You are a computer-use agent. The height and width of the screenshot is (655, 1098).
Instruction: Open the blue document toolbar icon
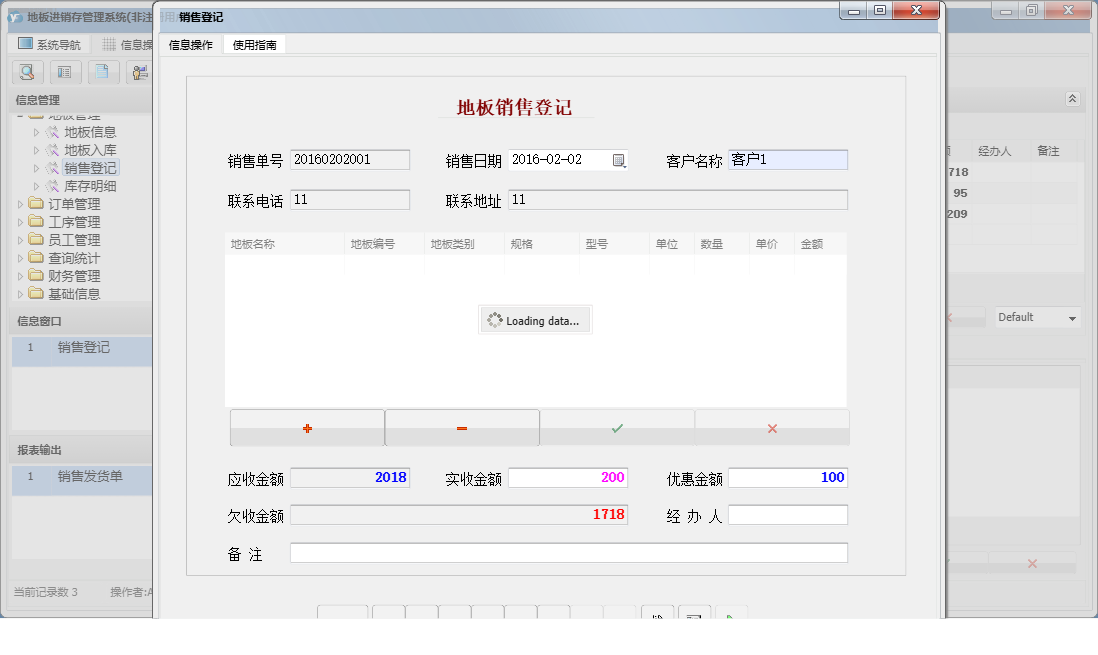tap(103, 72)
